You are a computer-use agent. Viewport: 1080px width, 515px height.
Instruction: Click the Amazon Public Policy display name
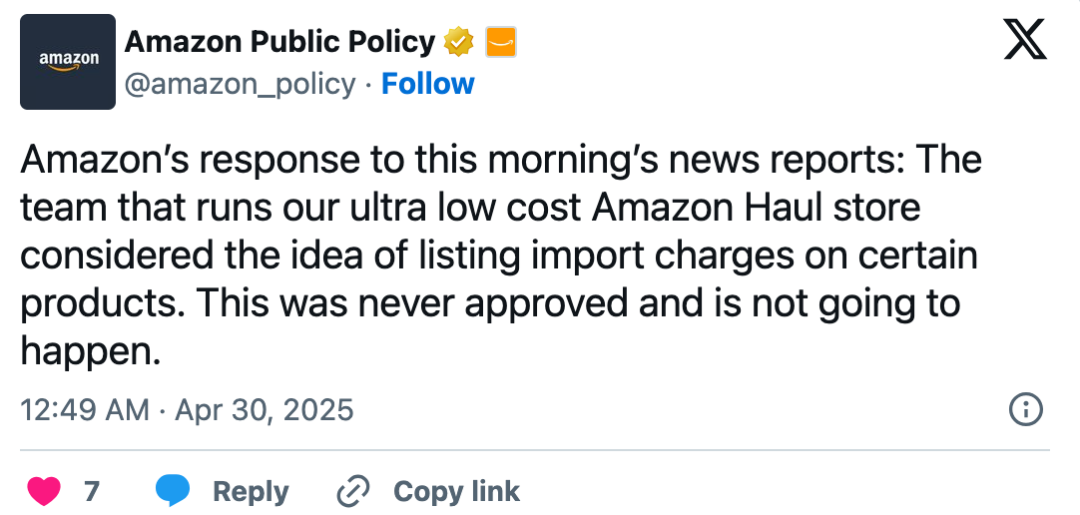(x=279, y=43)
